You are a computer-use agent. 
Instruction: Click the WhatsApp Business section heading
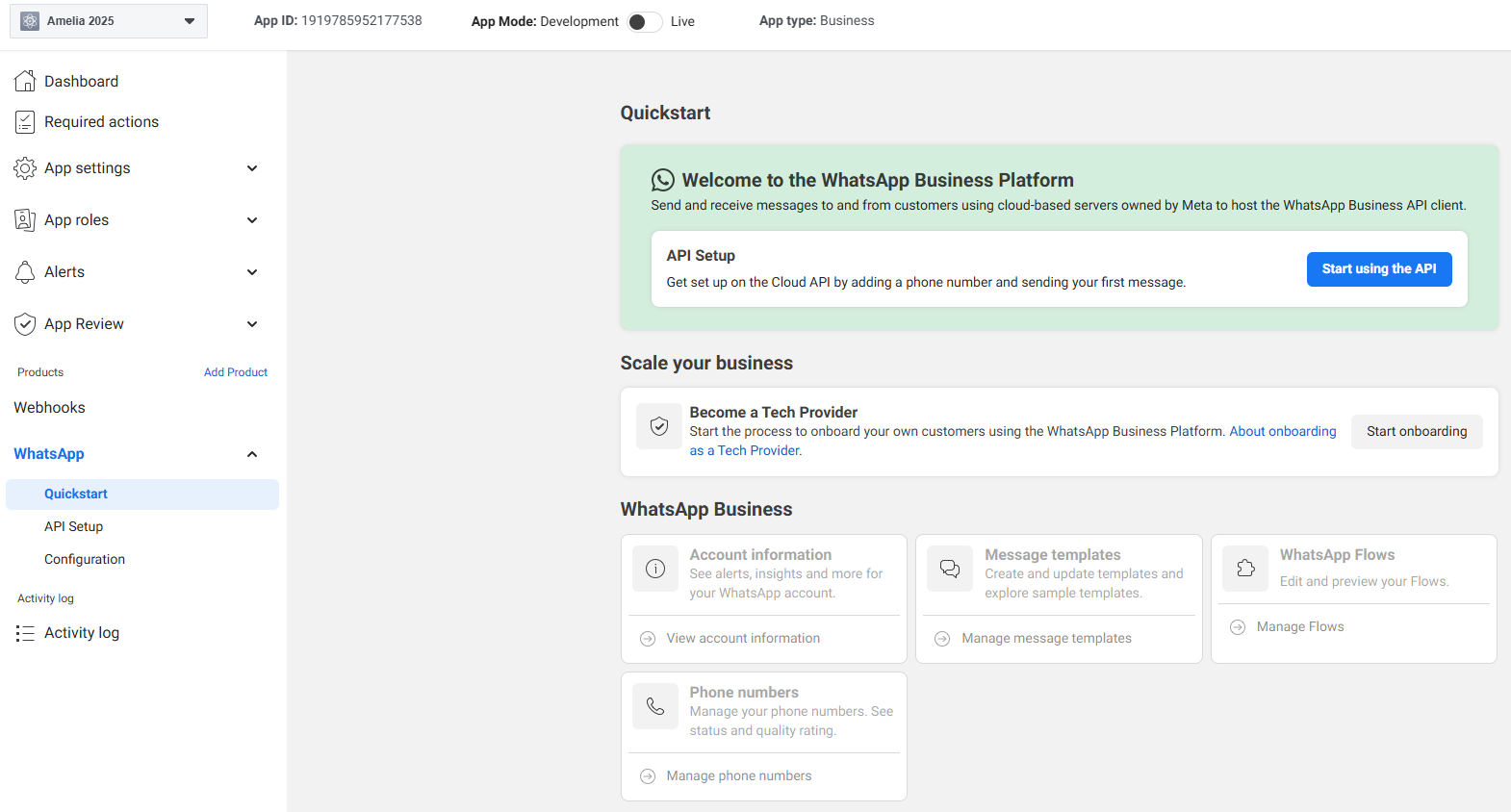tap(706, 510)
